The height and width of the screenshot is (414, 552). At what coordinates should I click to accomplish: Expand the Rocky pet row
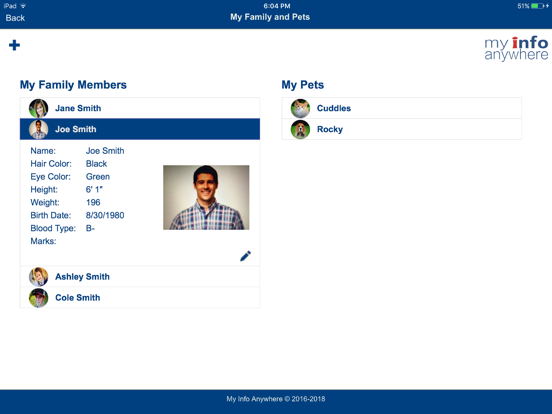[x=402, y=129]
